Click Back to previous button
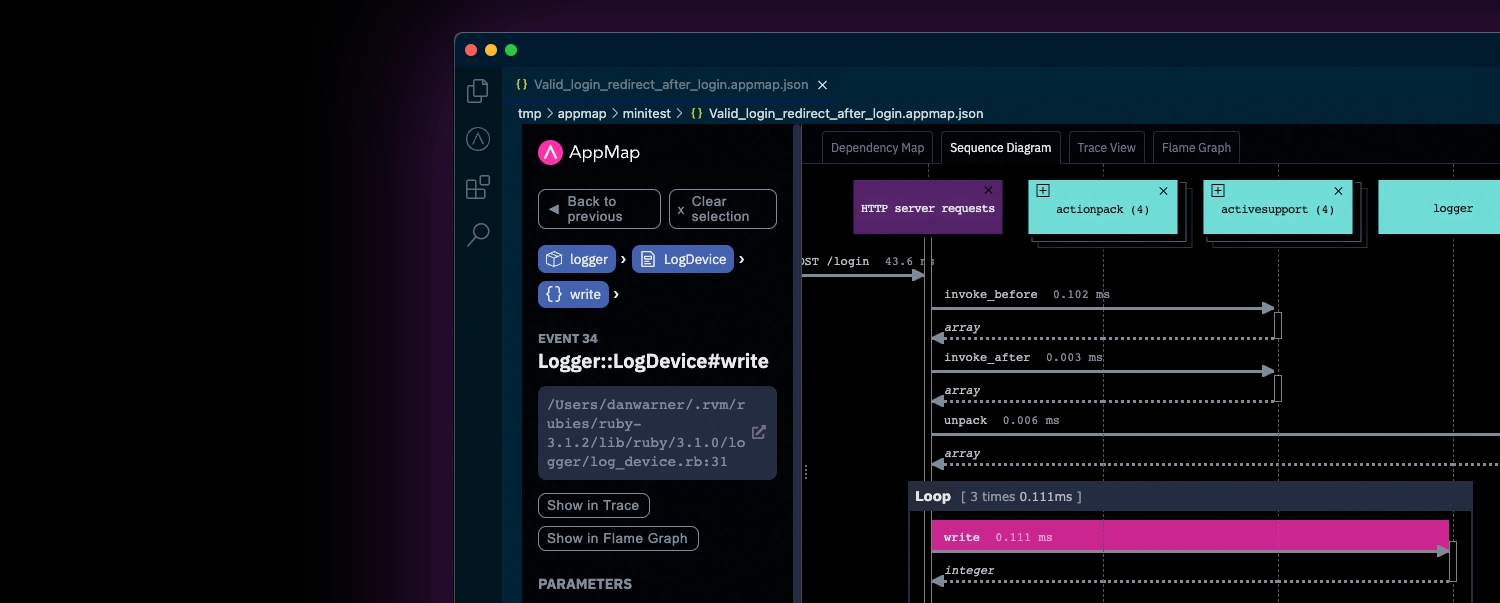Viewport: 1500px width, 603px height. coord(599,209)
